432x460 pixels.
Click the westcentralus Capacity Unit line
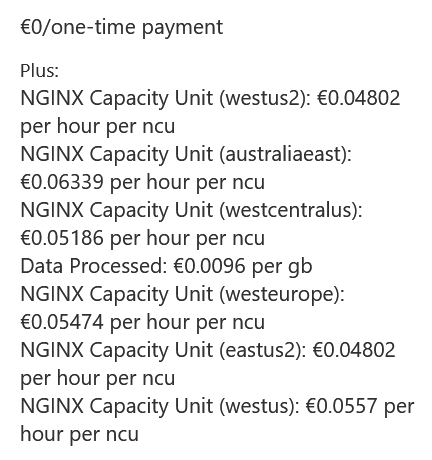coord(191,211)
